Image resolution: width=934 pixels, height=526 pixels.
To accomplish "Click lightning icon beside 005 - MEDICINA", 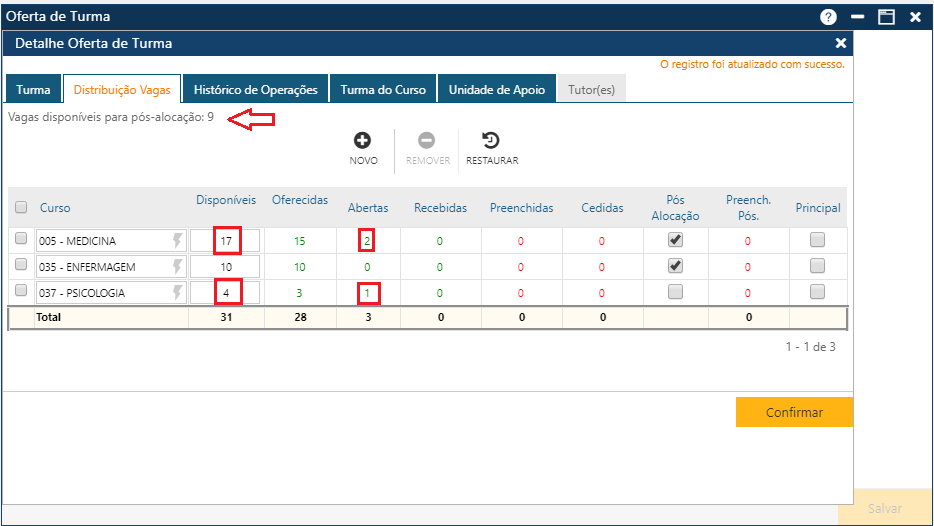I will pos(178,241).
